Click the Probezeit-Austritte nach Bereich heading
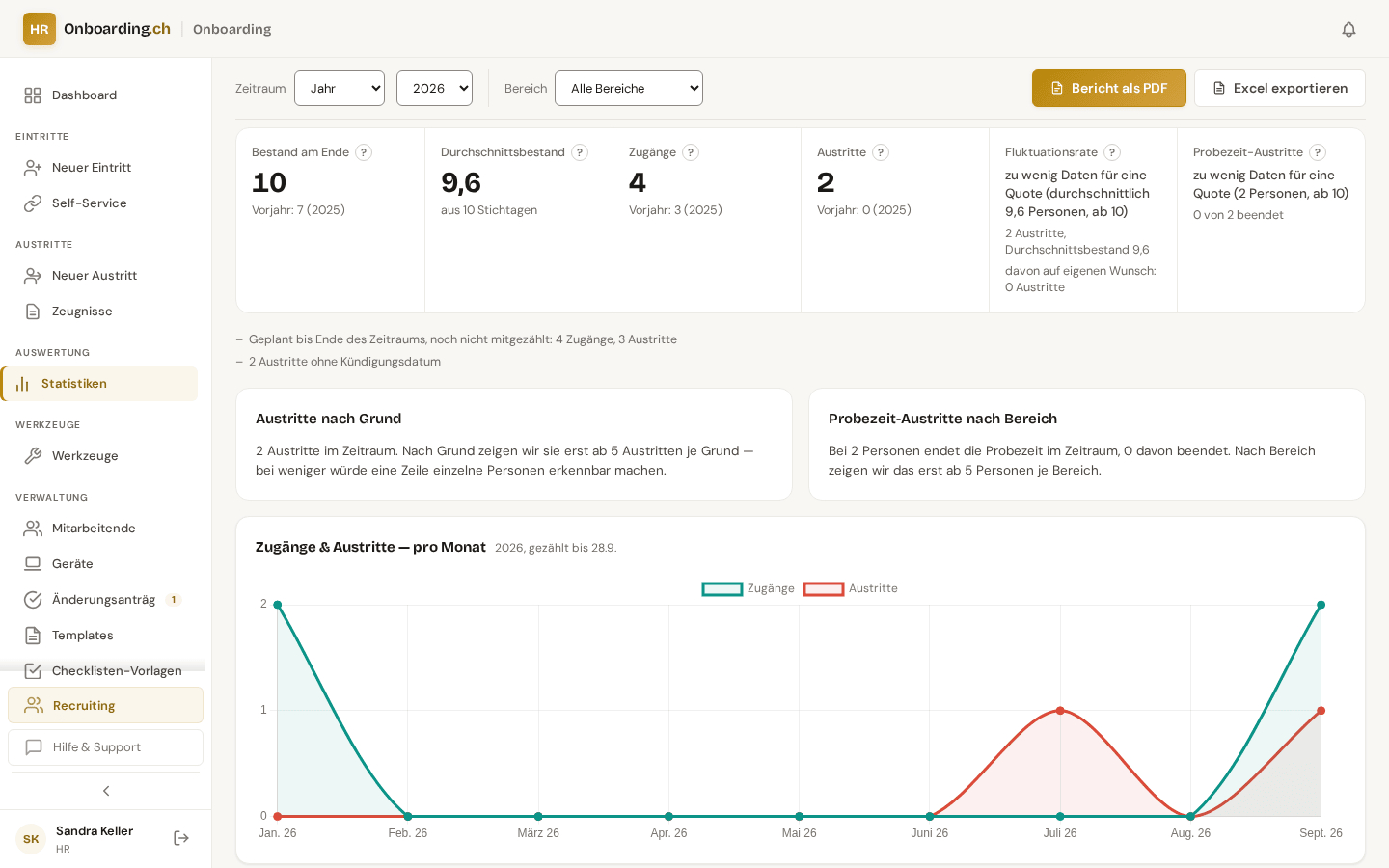The image size is (1389, 868). [943, 419]
